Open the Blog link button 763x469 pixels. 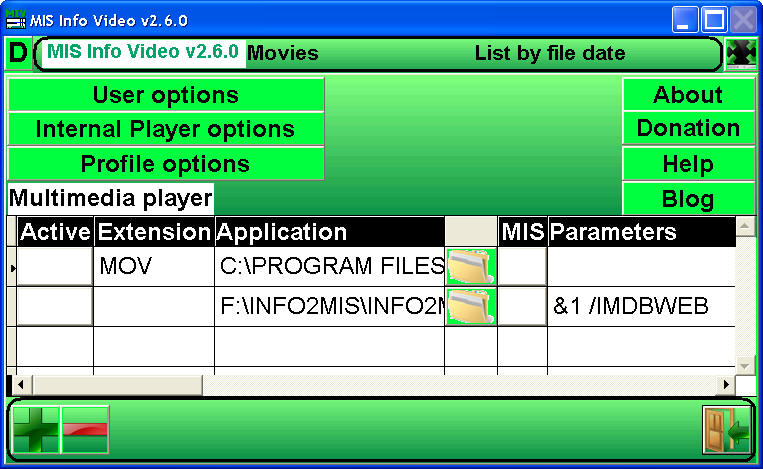[689, 199]
